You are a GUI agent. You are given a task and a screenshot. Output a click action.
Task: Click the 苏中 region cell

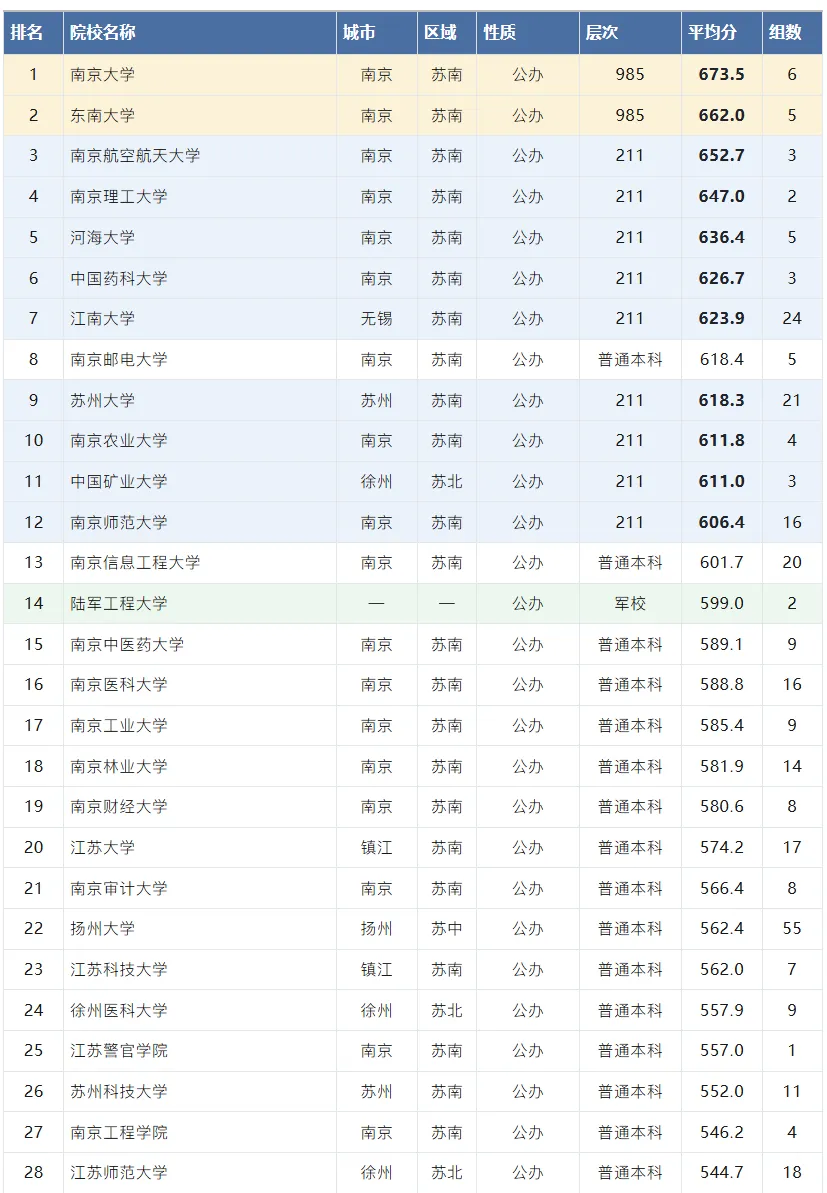(x=447, y=929)
